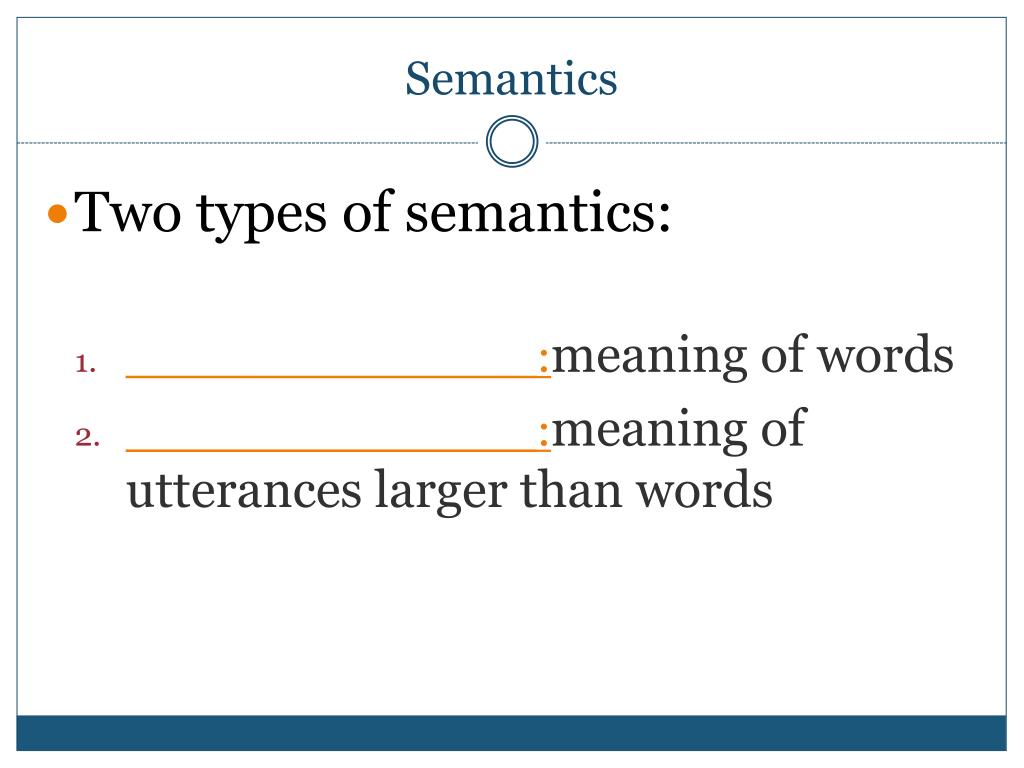Click 'meaning of' in item two
Viewport: 1024px width, 768px height.
coord(679,430)
